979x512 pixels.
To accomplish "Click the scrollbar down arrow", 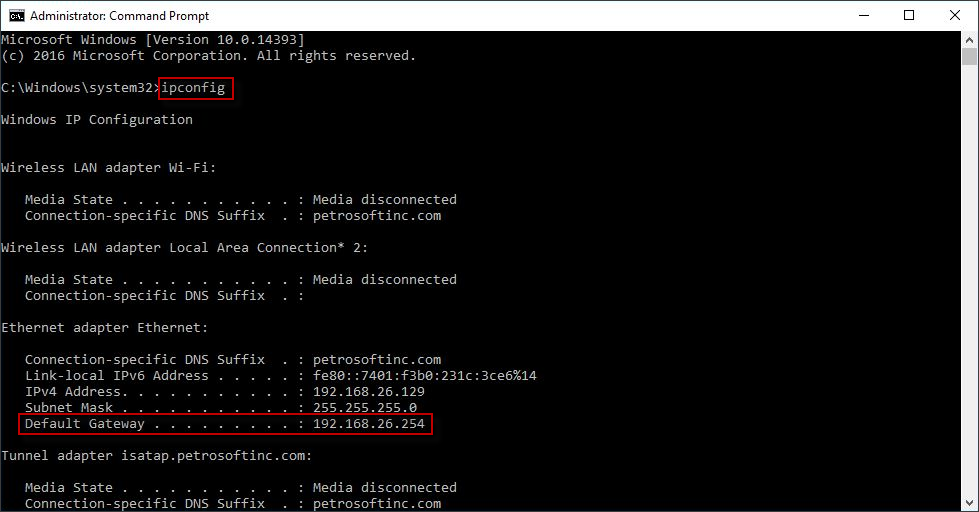I will [969, 503].
